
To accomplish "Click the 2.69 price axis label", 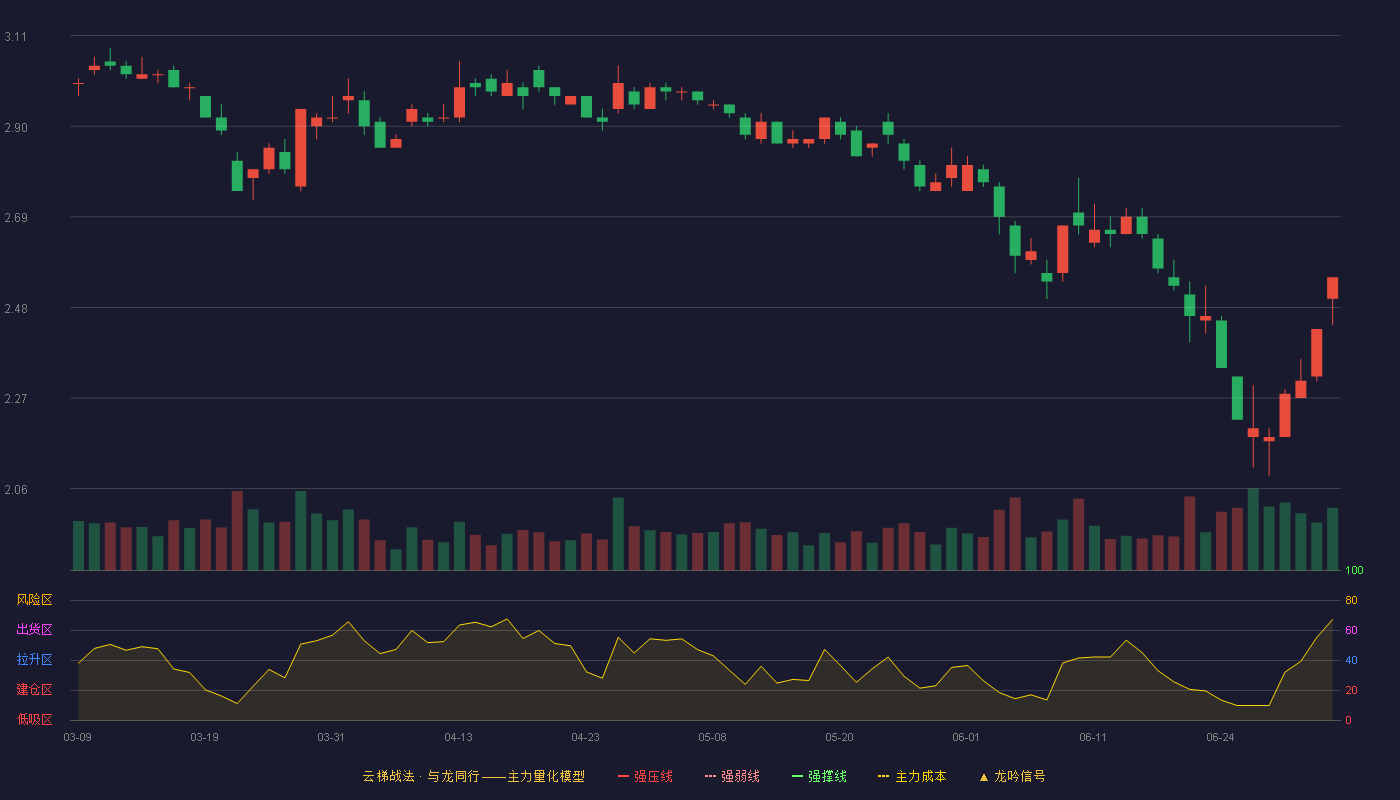I will (x=15, y=218).
